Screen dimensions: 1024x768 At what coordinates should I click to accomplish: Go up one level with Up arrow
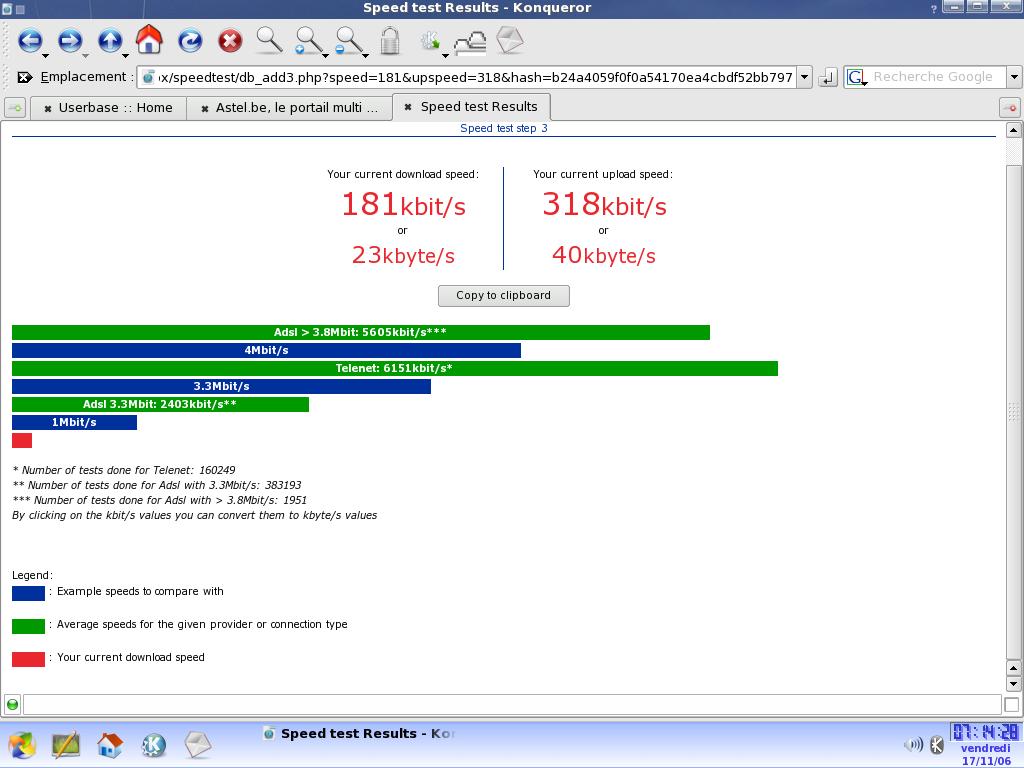[109, 41]
